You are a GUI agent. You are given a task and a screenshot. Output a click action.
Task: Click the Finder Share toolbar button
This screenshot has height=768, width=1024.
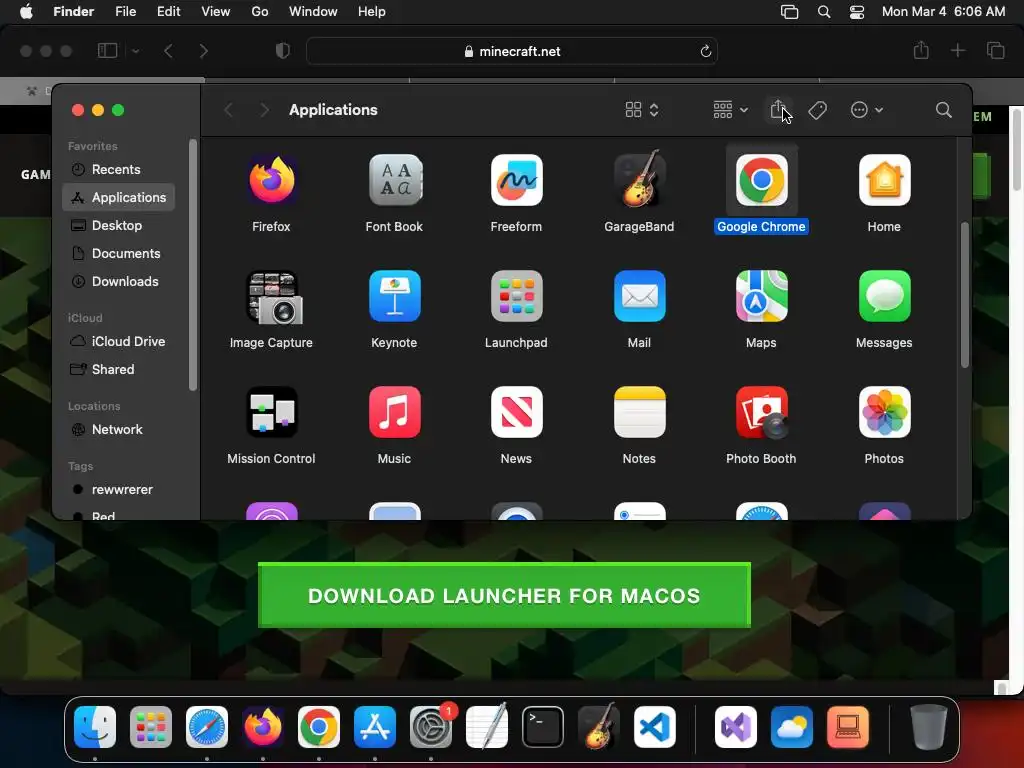(x=778, y=110)
